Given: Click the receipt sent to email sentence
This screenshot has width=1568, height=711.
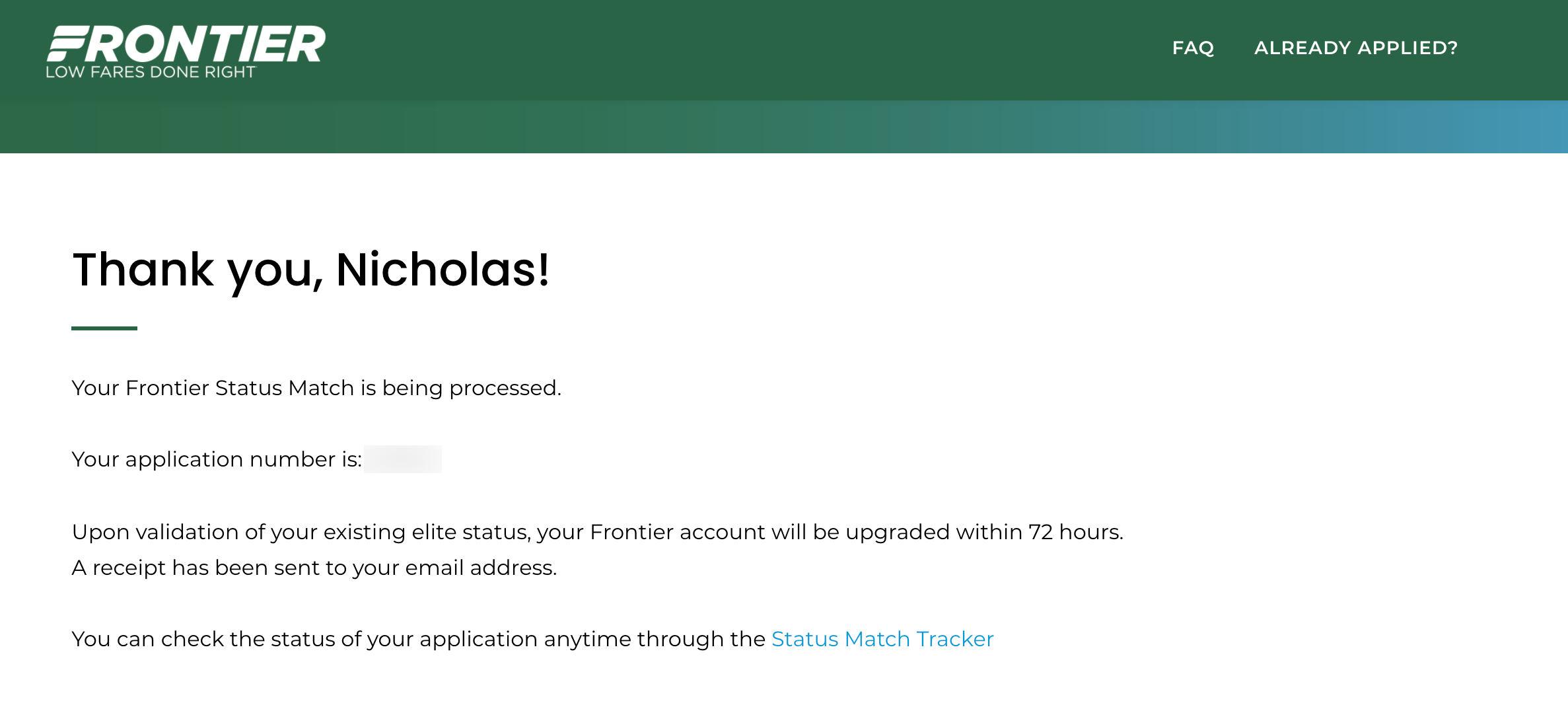Looking at the screenshot, I should (x=314, y=568).
